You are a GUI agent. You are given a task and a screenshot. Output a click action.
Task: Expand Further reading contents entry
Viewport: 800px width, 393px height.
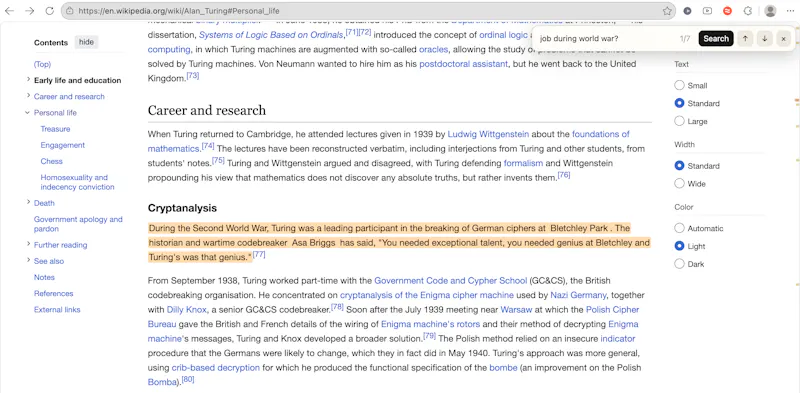28,244
